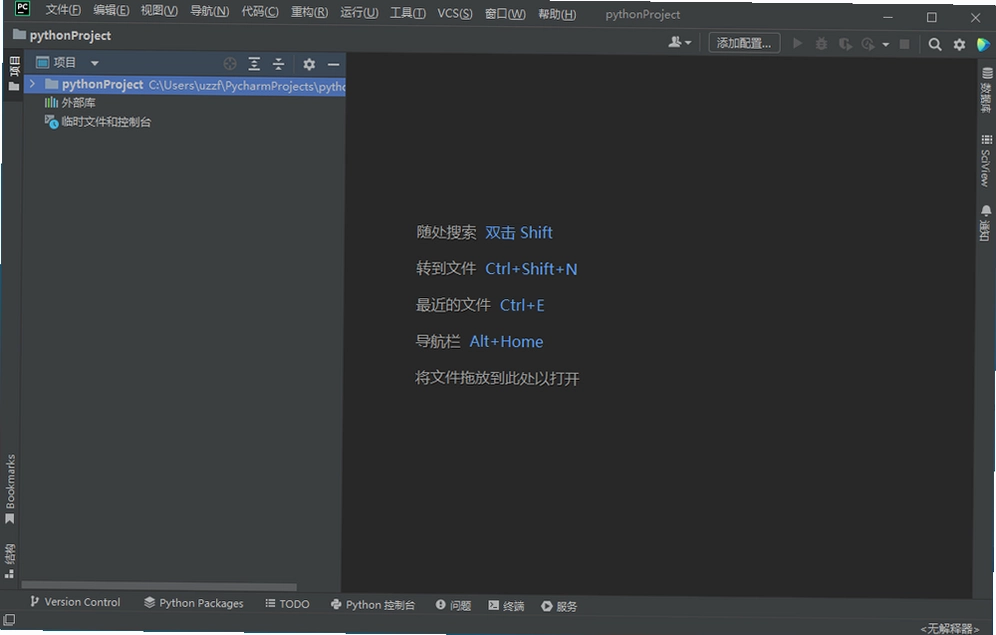Screen dimensions: 996x635
Task: Click the Expand All icon
Action: click(254, 64)
